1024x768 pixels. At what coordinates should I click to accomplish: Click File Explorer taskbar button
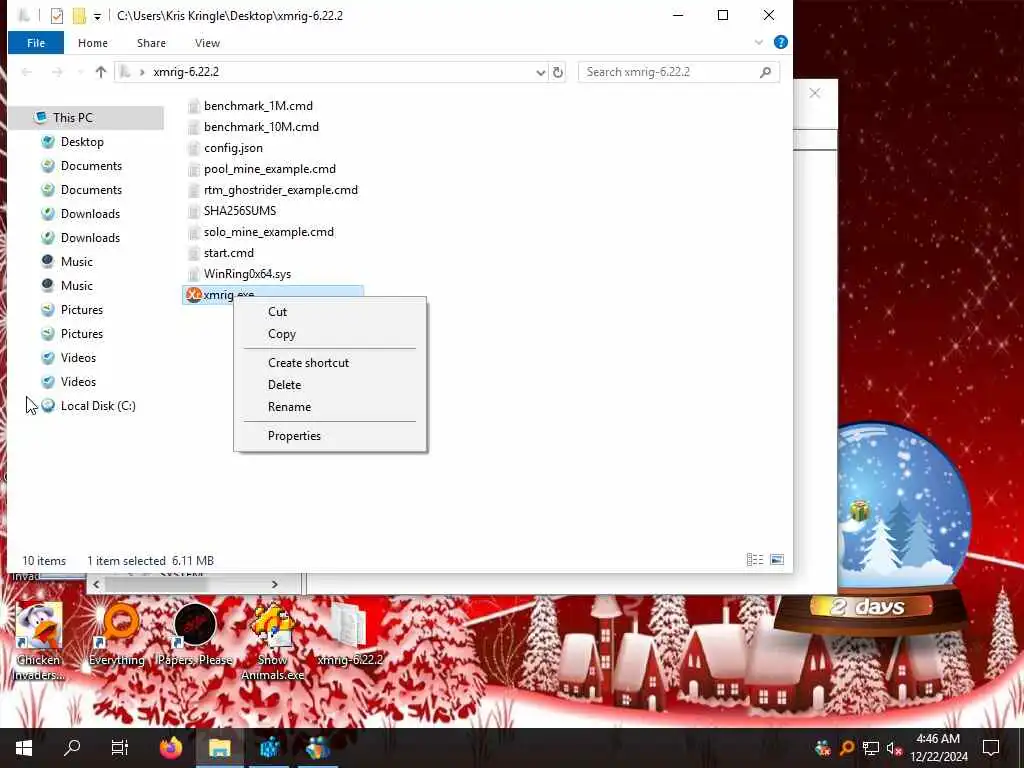point(220,748)
